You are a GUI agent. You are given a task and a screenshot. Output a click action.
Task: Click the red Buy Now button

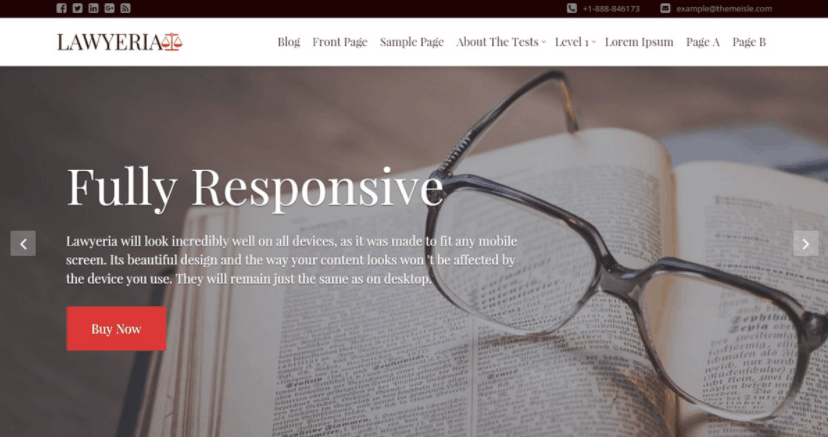(x=116, y=328)
